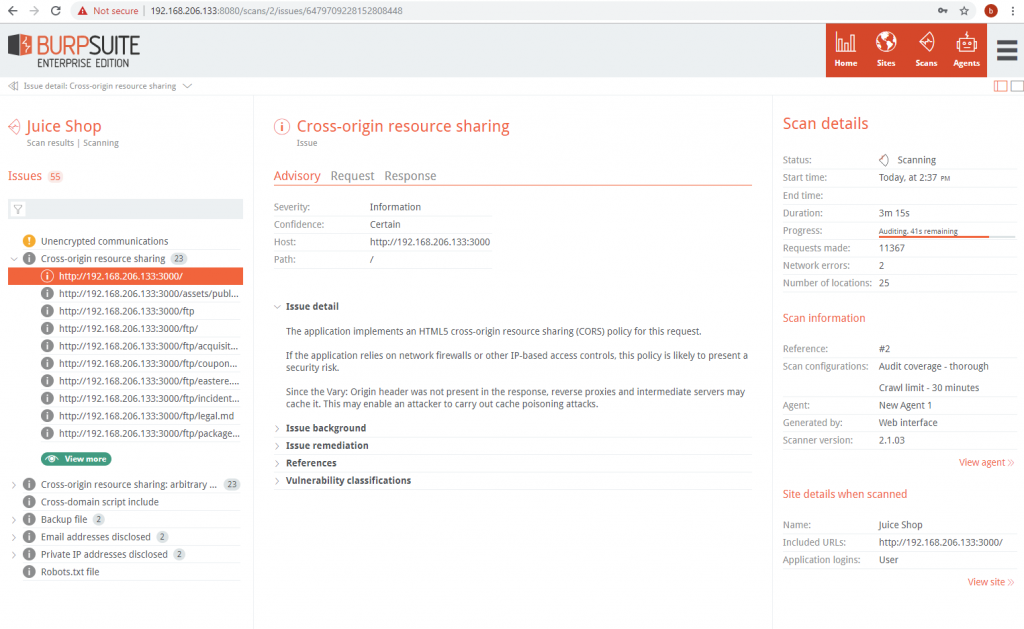Screen dimensions: 1024x629
Task: Follow the View agent link
Action: [x=986, y=462]
